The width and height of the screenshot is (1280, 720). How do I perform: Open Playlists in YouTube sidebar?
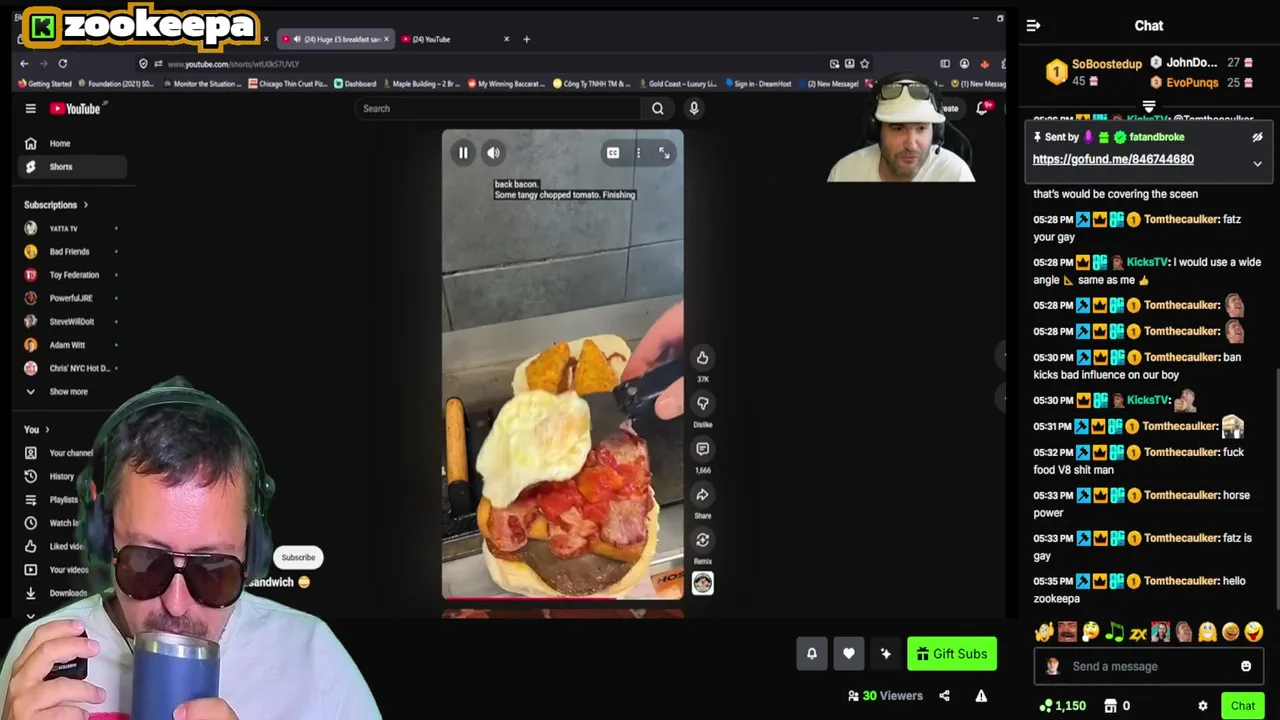[x=64, y=500]
